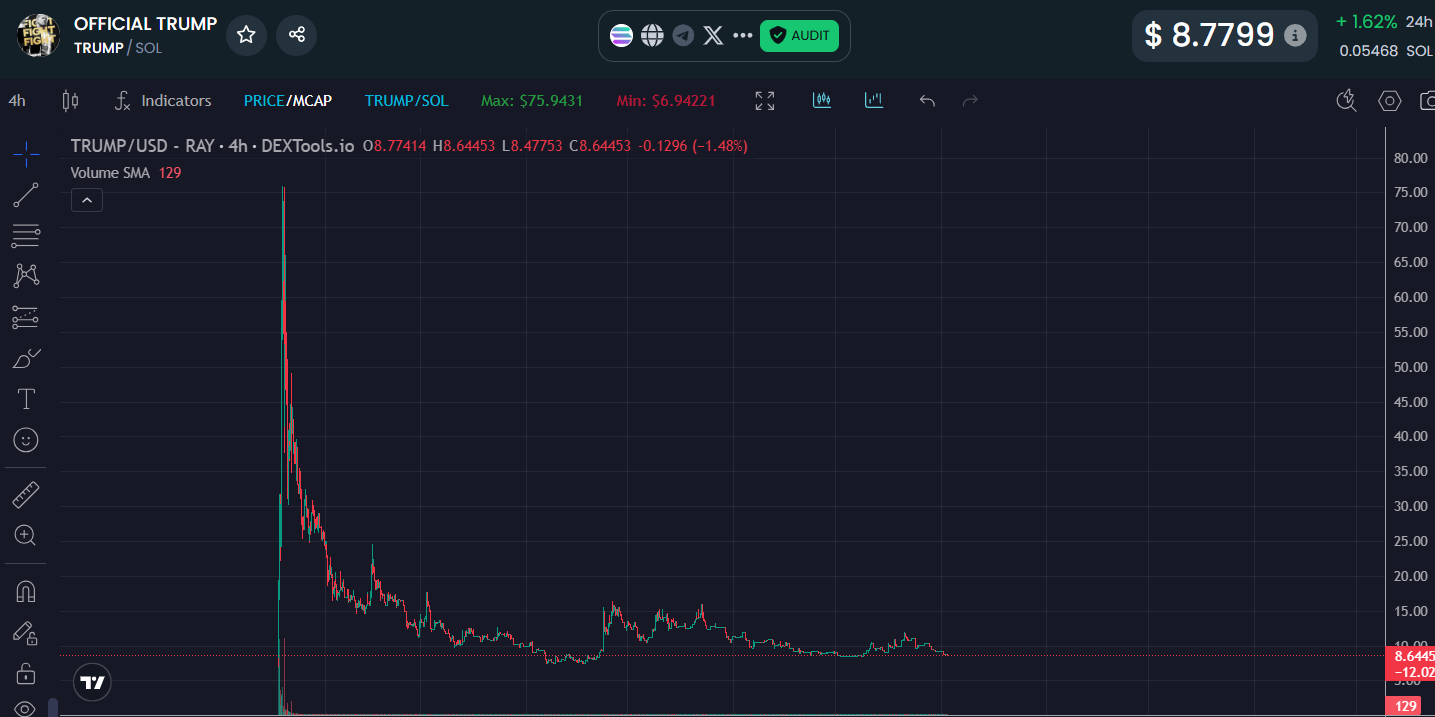Toggle the candlestick trades display icon
1435x717 pixels.
(x=822, y=100)
